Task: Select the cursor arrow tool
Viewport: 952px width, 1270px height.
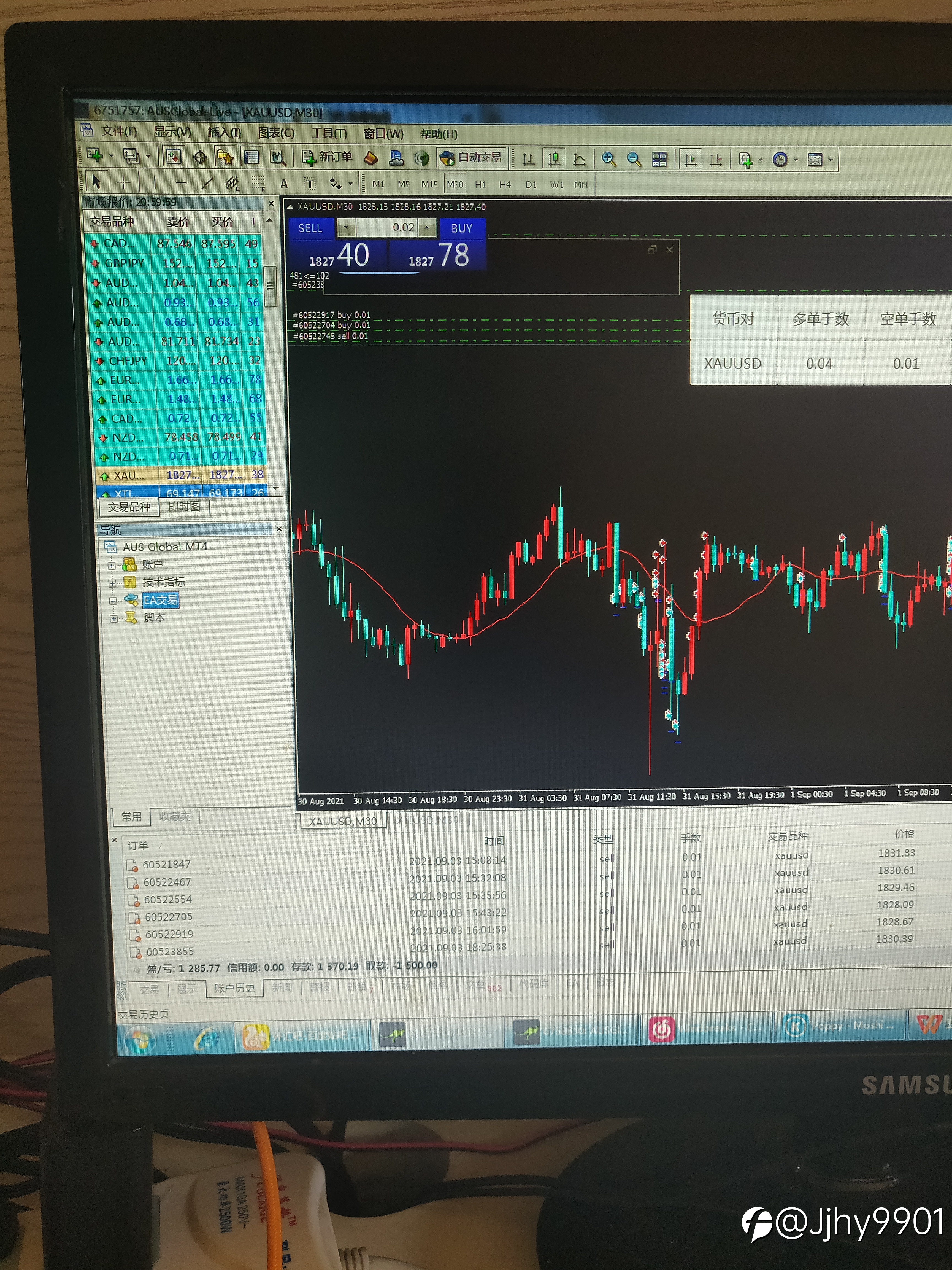Action: pos(96,182)
